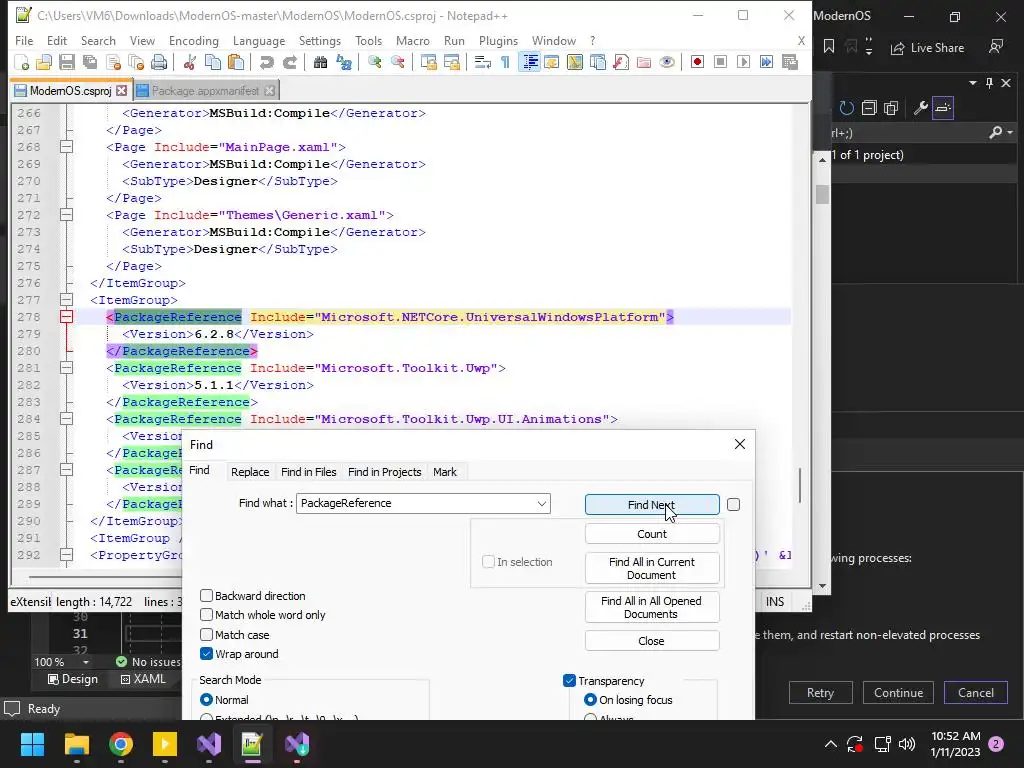Collapse fold at line 281
Viewport: 1024px width, 768px height.
click(67, 368)
